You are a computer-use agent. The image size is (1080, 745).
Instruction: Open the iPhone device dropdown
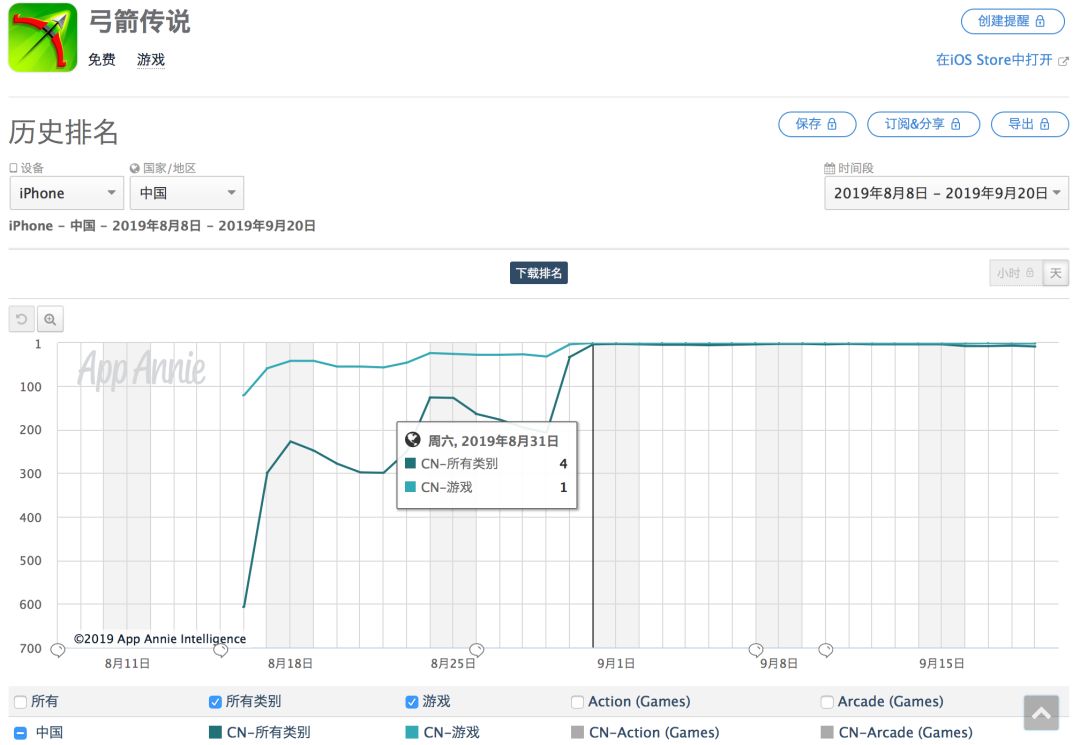click(x=67, y=193)
